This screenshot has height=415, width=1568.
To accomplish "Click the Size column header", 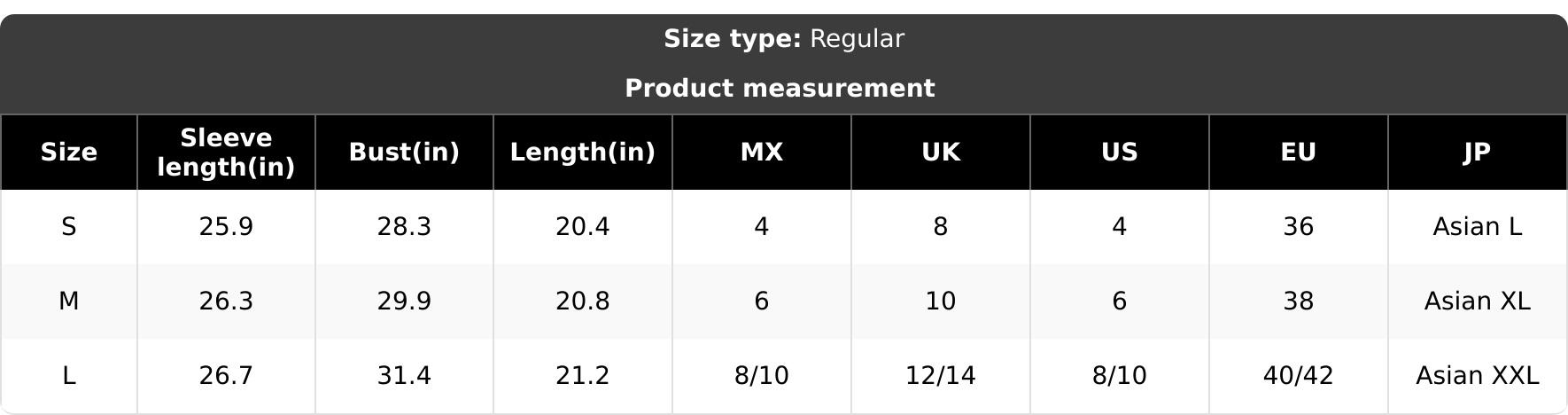I will tap(68, 153).
